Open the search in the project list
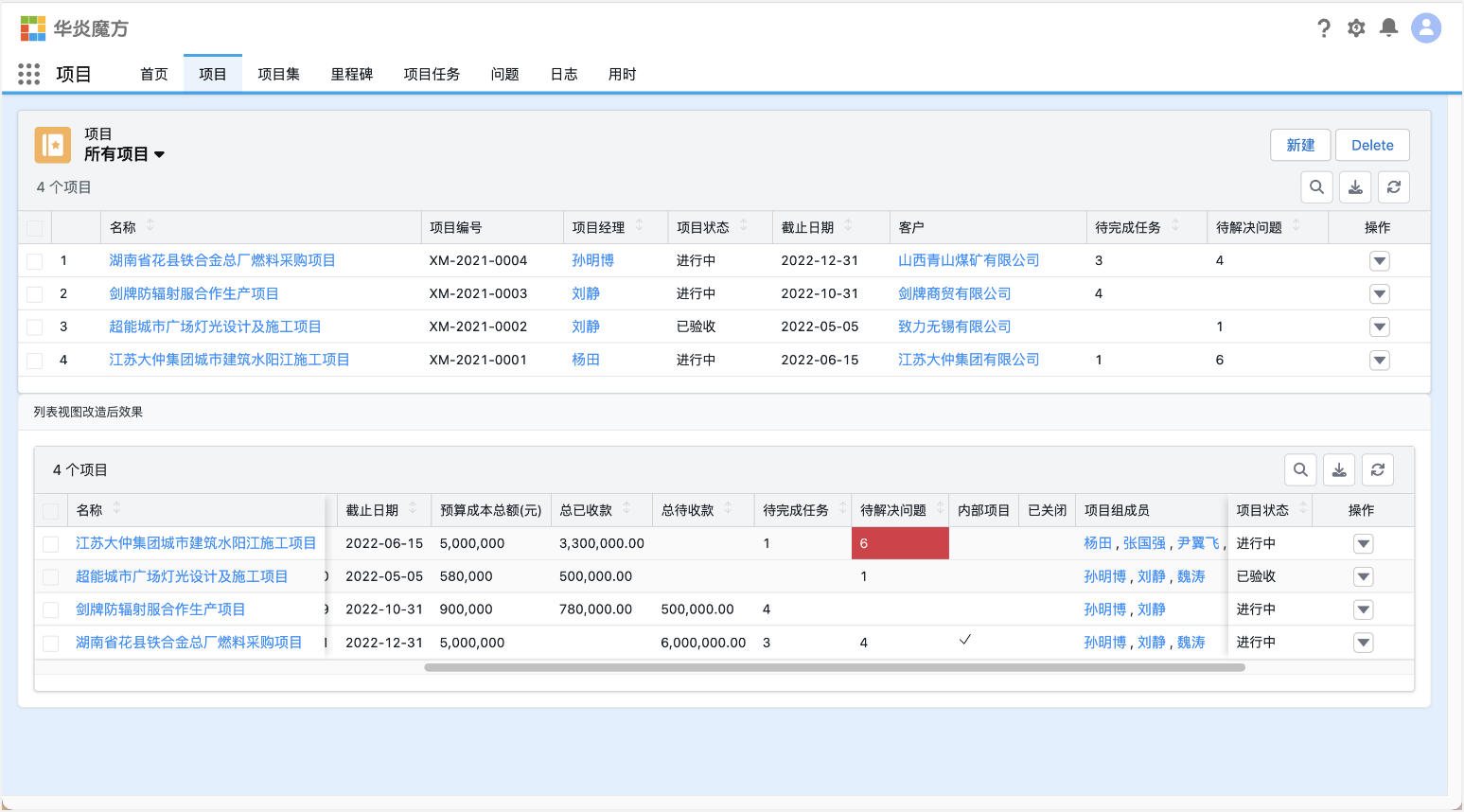 (1316, 186)
